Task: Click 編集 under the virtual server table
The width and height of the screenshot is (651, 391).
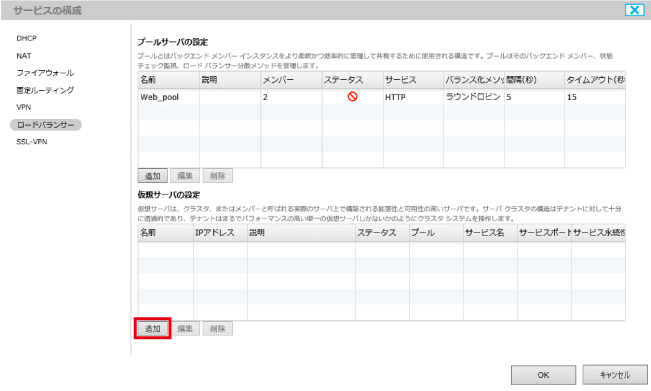Action: 185,329
